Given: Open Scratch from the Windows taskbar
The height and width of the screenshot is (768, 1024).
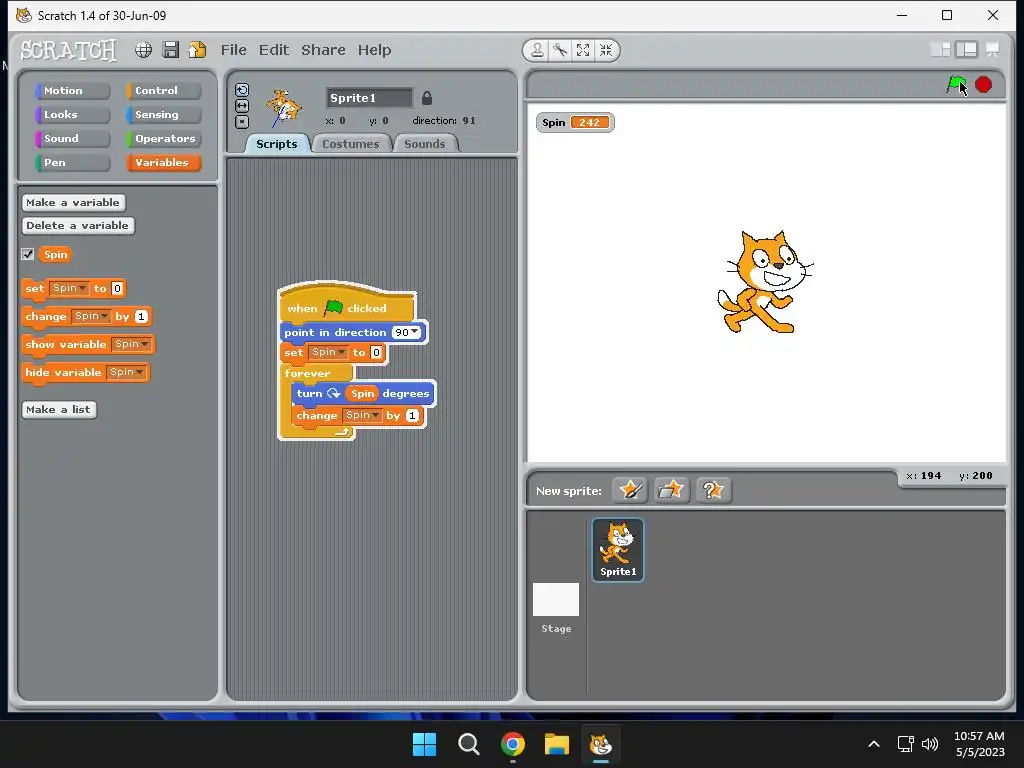Looking at the screenshot, I should click(x=600, y=744).
